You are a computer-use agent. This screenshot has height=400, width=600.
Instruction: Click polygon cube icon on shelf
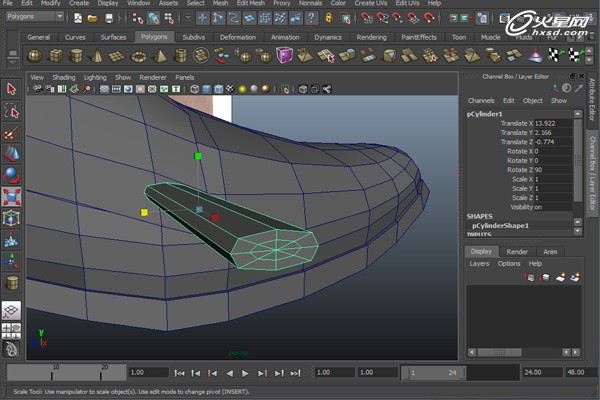coord(56,56)
